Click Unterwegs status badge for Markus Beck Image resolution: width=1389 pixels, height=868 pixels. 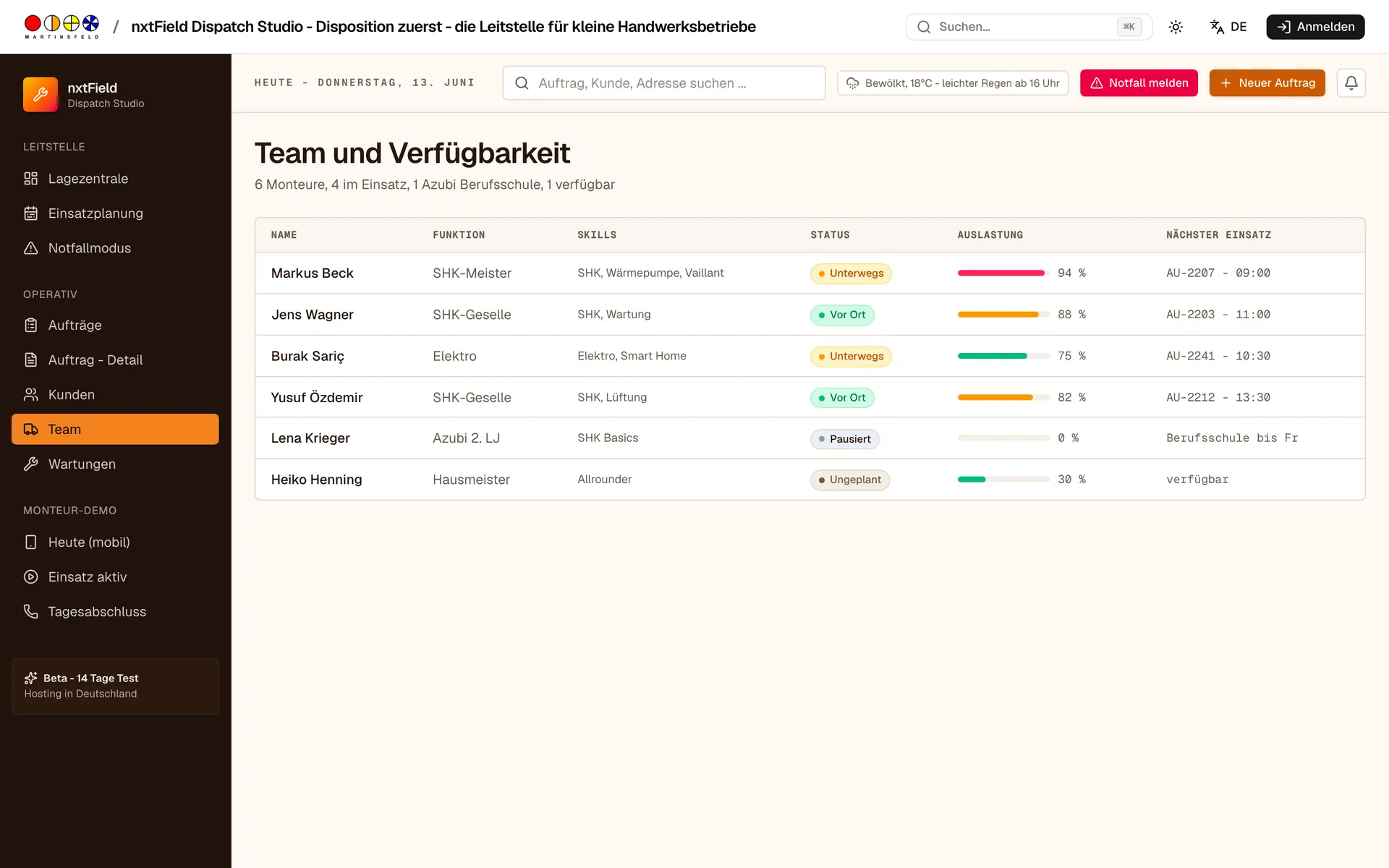pyautogui.click(x=851, y=273)
